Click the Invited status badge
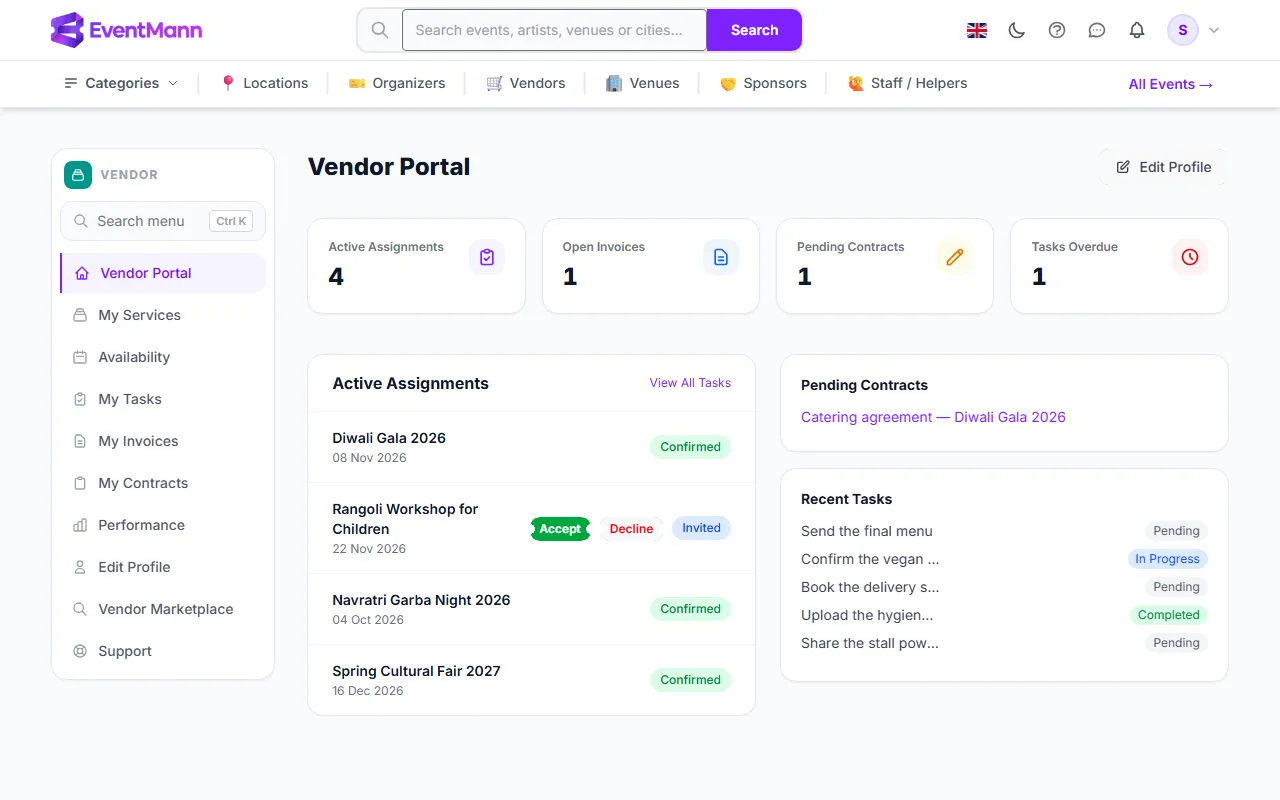This screenshot has width=1280, height=800. [x=701, y=528]
